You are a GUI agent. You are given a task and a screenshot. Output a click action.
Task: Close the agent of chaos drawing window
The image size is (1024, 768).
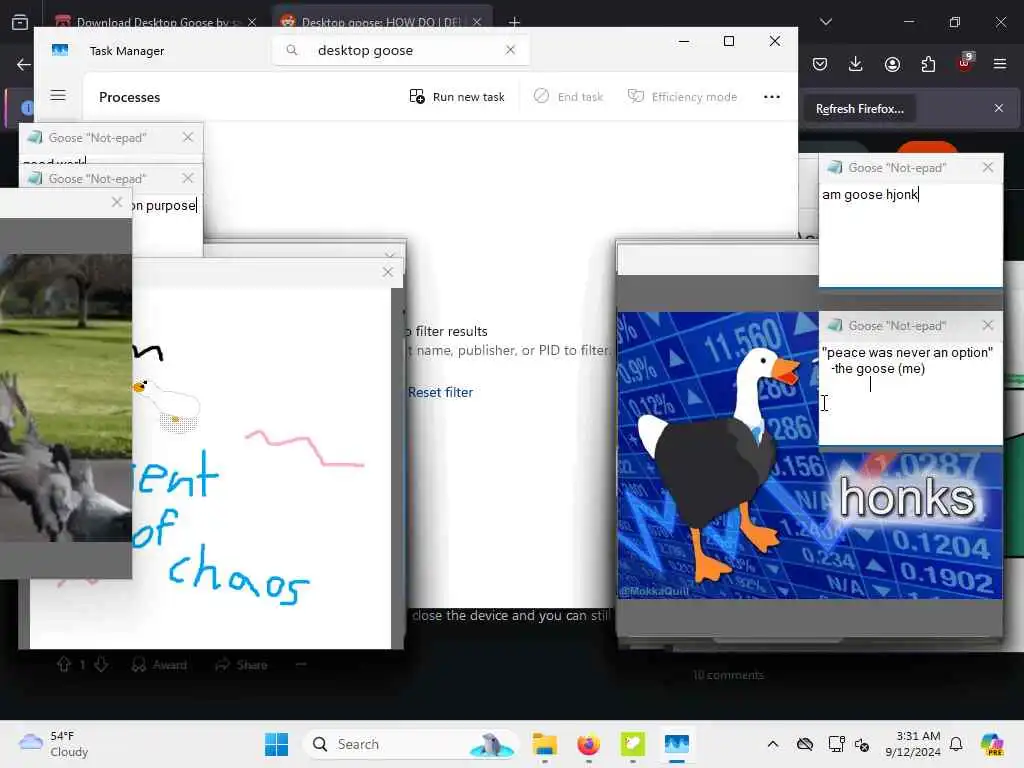point(387,272)
